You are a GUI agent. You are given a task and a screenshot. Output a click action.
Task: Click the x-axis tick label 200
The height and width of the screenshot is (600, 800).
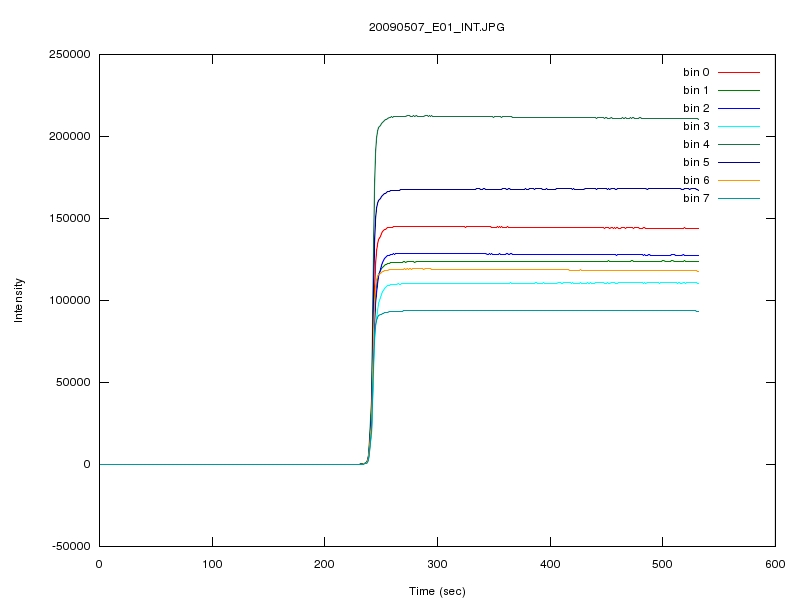click(324, 564)
